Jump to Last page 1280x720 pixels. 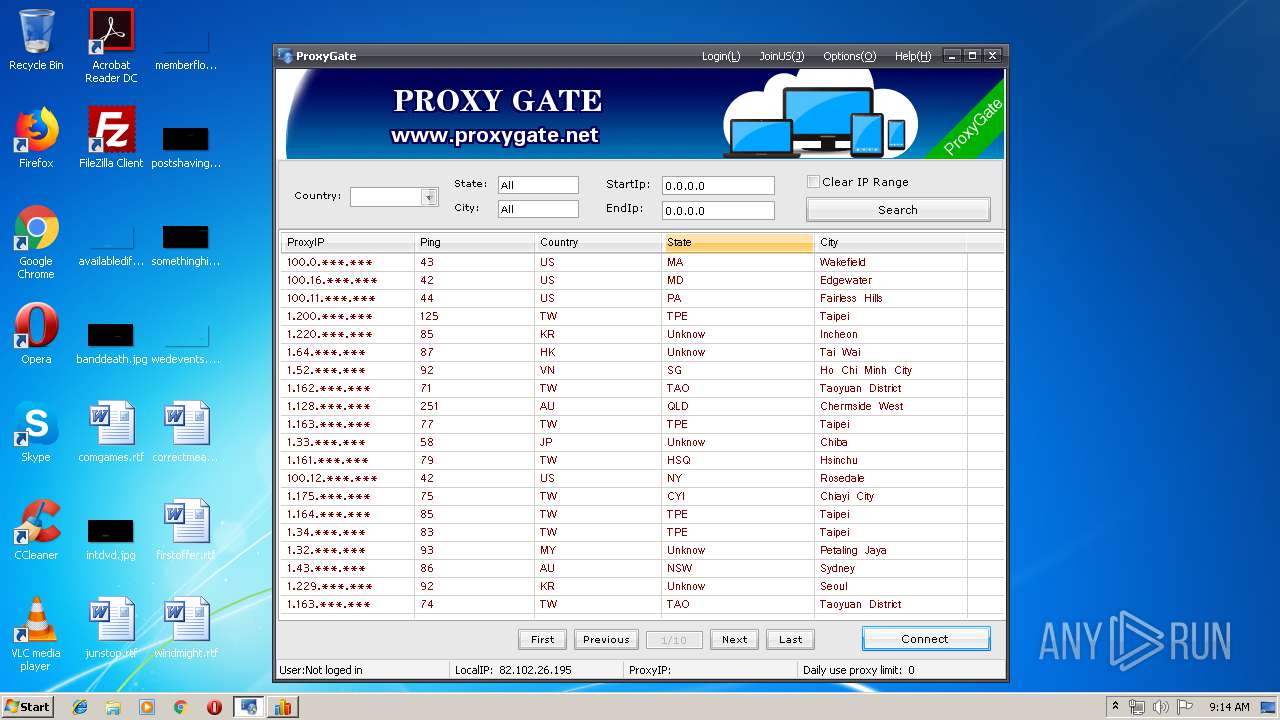tap(790, 639)
